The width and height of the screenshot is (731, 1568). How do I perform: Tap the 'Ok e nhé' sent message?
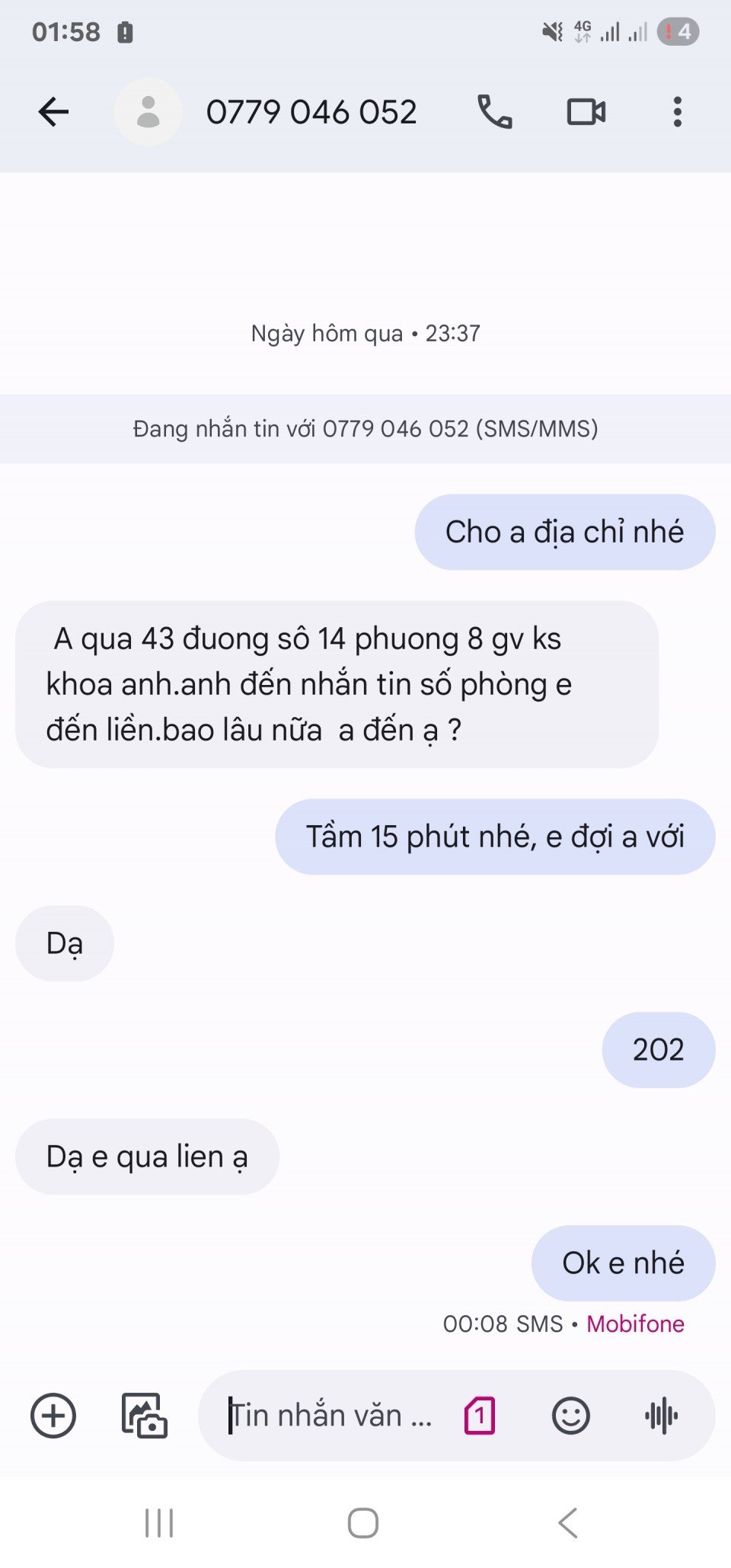pyautogui.click(x=624, y=1263)
